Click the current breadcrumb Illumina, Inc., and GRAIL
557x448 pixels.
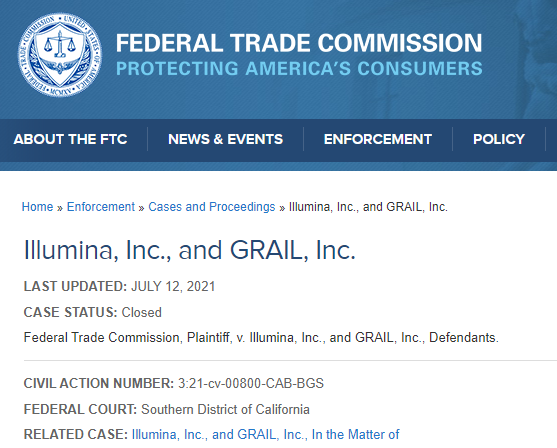point(368,207)
